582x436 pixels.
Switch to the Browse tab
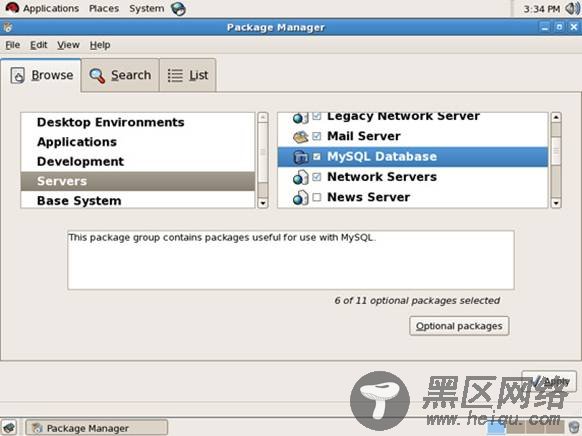tap(41, 75)
